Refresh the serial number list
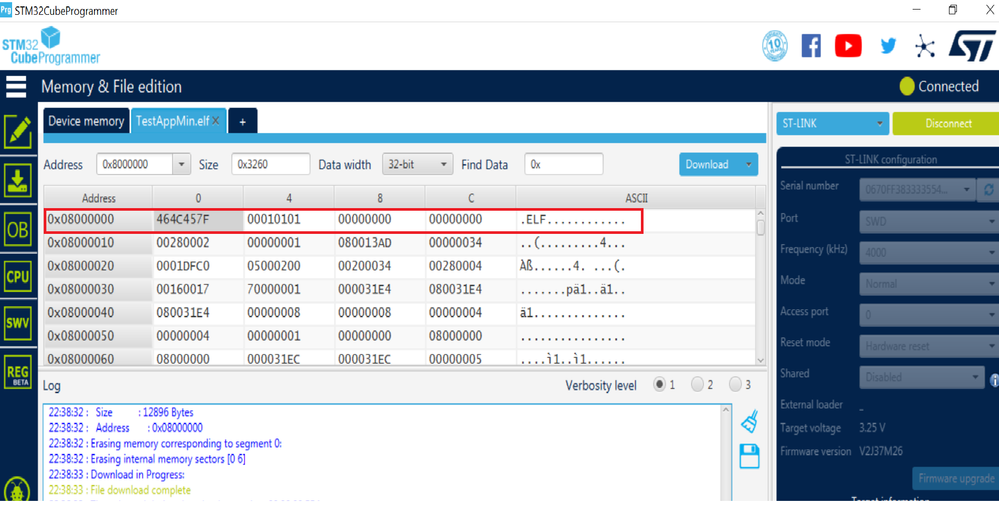999x512 pixels. coord(989,190)
